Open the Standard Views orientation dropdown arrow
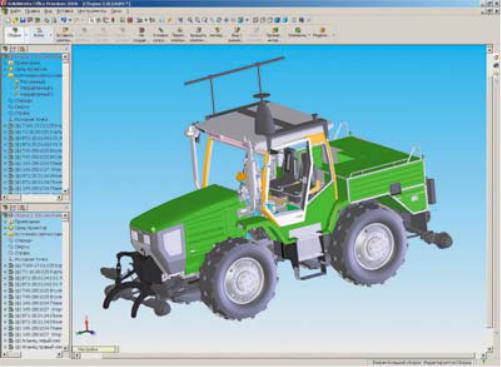501x367 pixels. pos(247,20)
